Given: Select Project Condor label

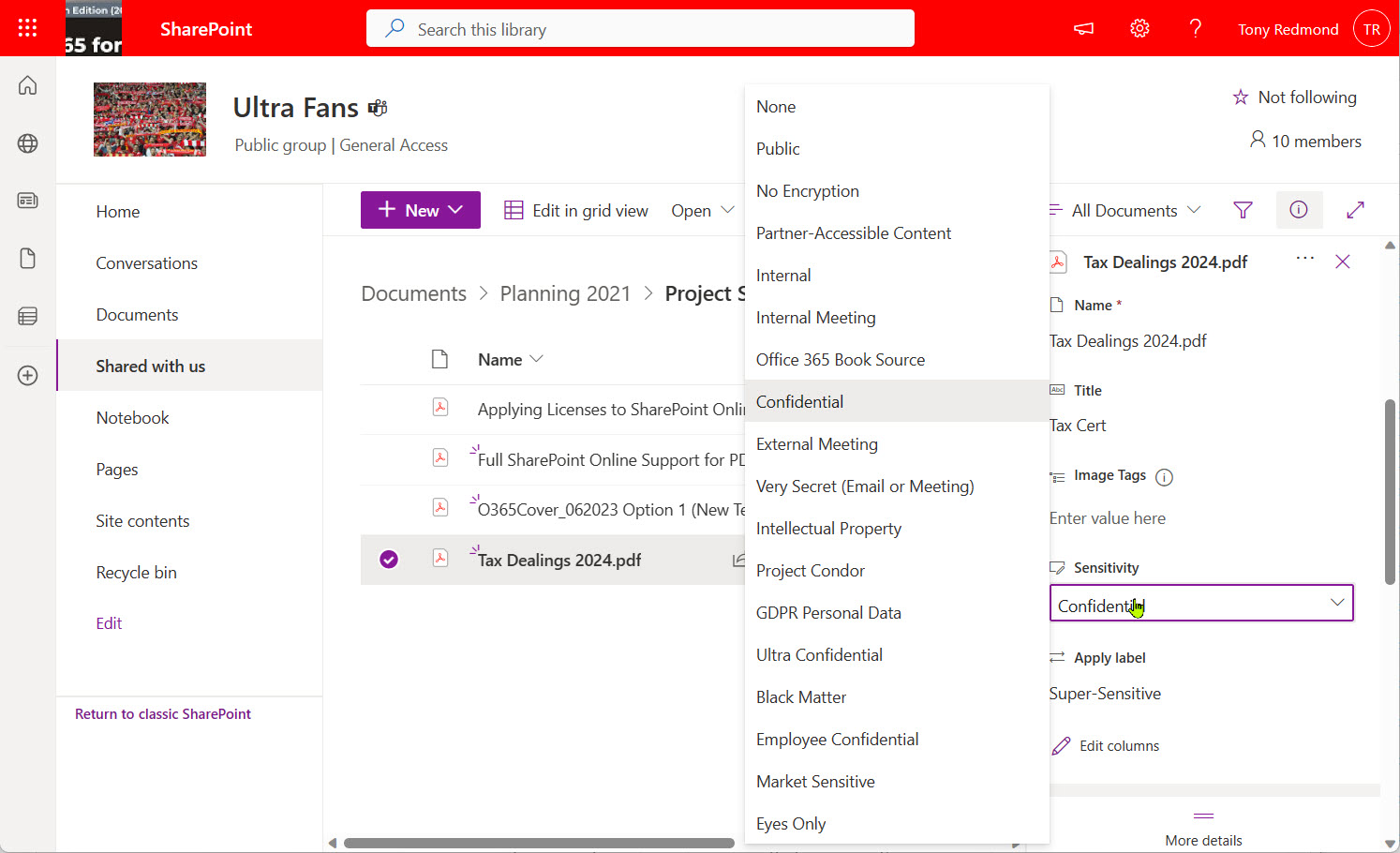Looking at the screenshot, I should [x=897, y=571].
